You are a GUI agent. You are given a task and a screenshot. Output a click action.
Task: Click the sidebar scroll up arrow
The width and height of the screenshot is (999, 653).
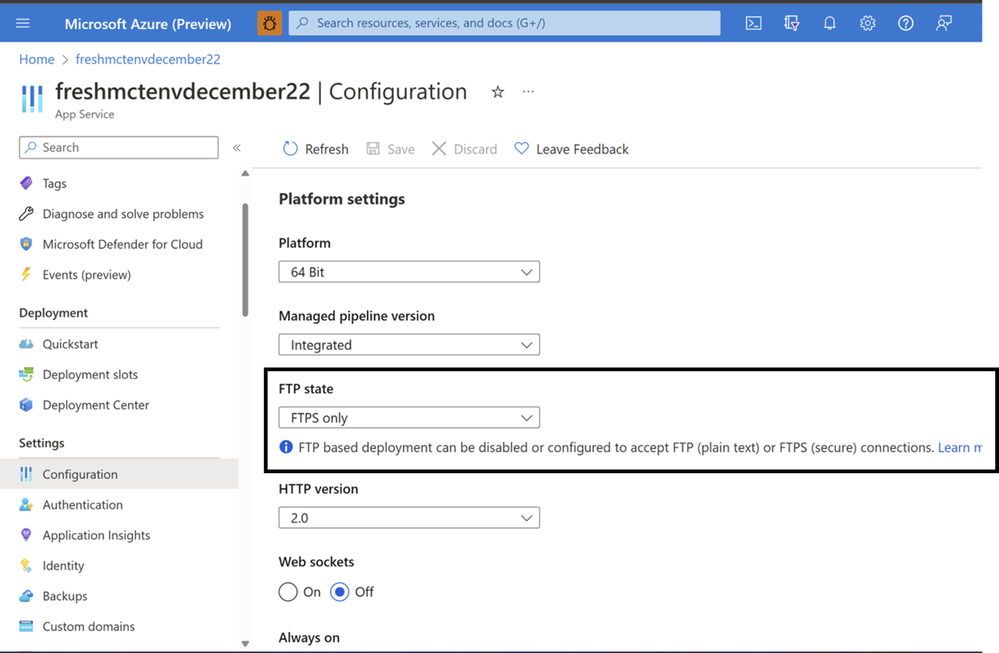[245, 173]
